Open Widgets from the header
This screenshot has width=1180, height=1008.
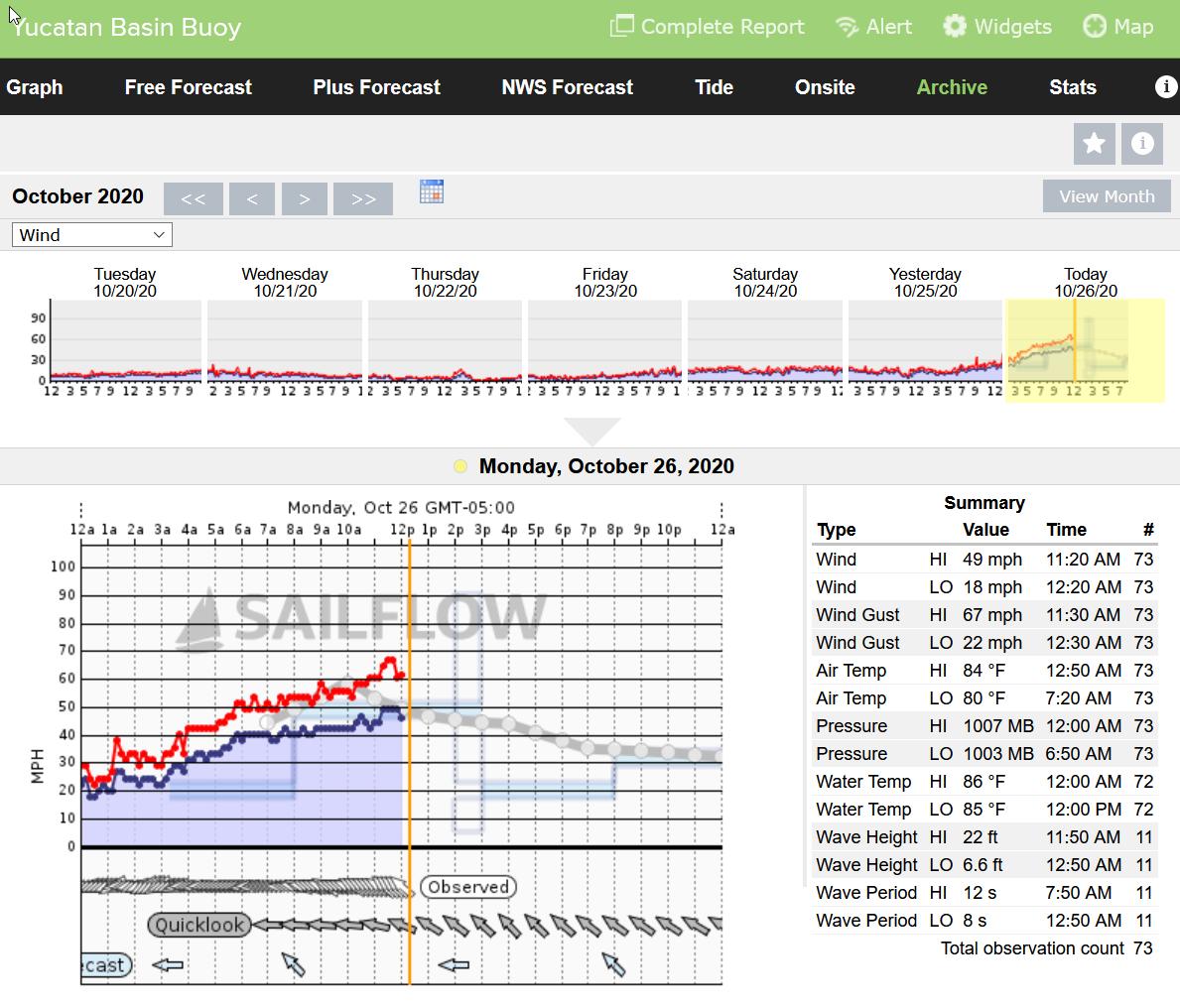[x=997, y=27]
